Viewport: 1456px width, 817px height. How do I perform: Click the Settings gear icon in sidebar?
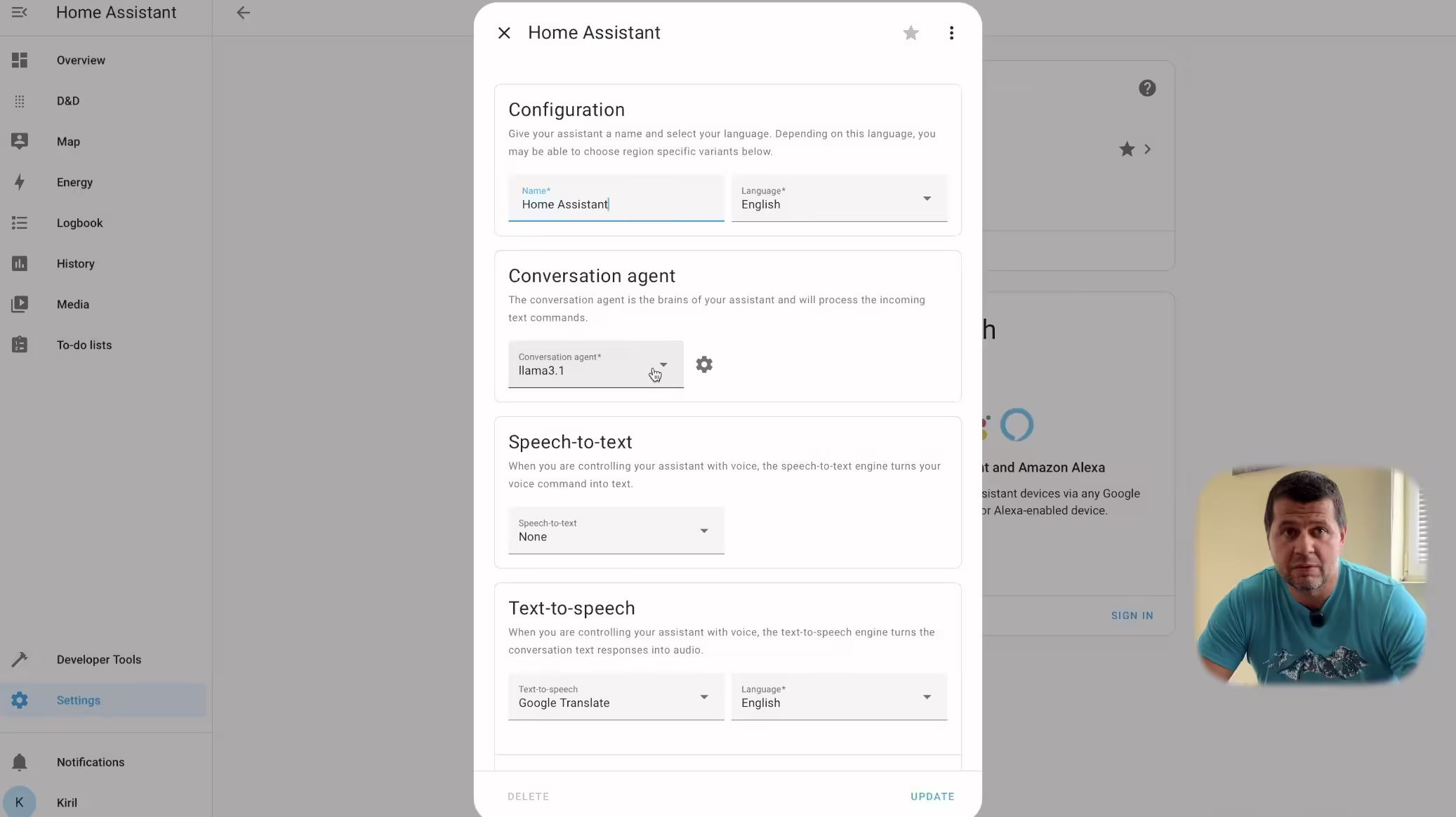(x=20, y=700)
